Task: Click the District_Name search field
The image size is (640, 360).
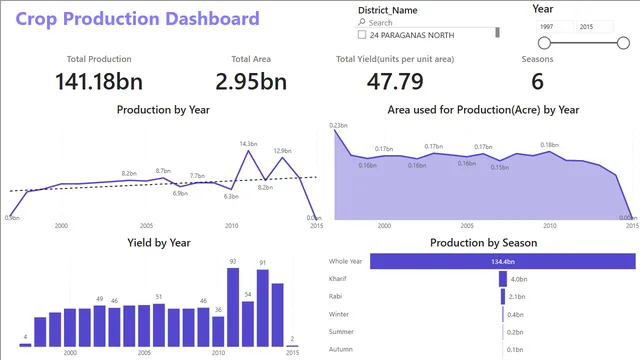Action: click(427, 23)
